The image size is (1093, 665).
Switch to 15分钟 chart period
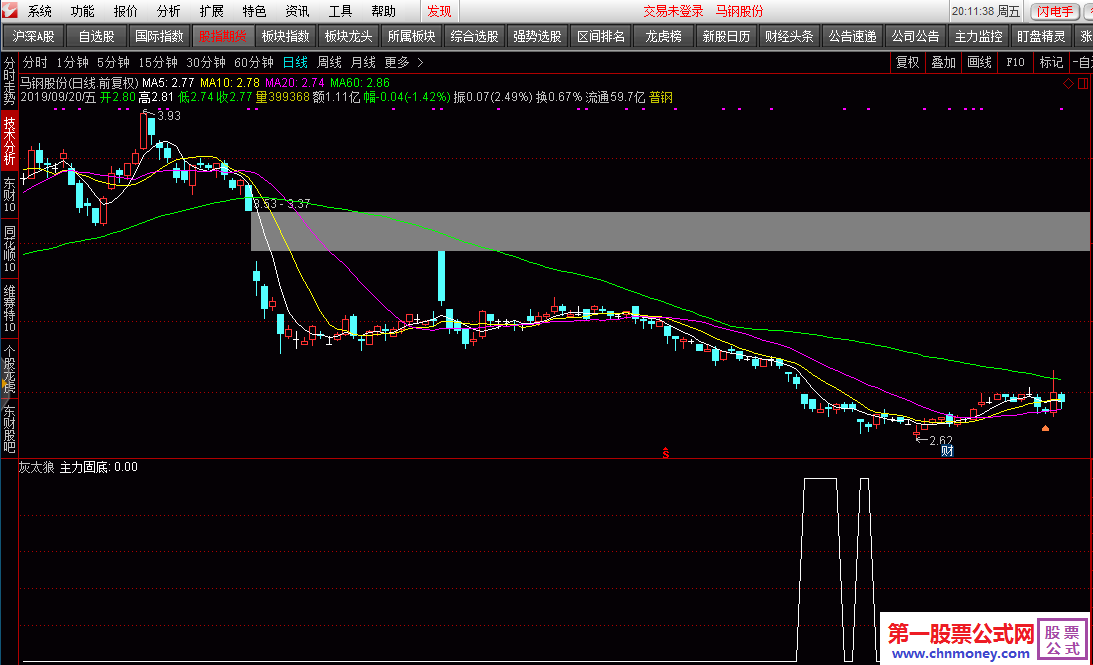tap(158, 62)
